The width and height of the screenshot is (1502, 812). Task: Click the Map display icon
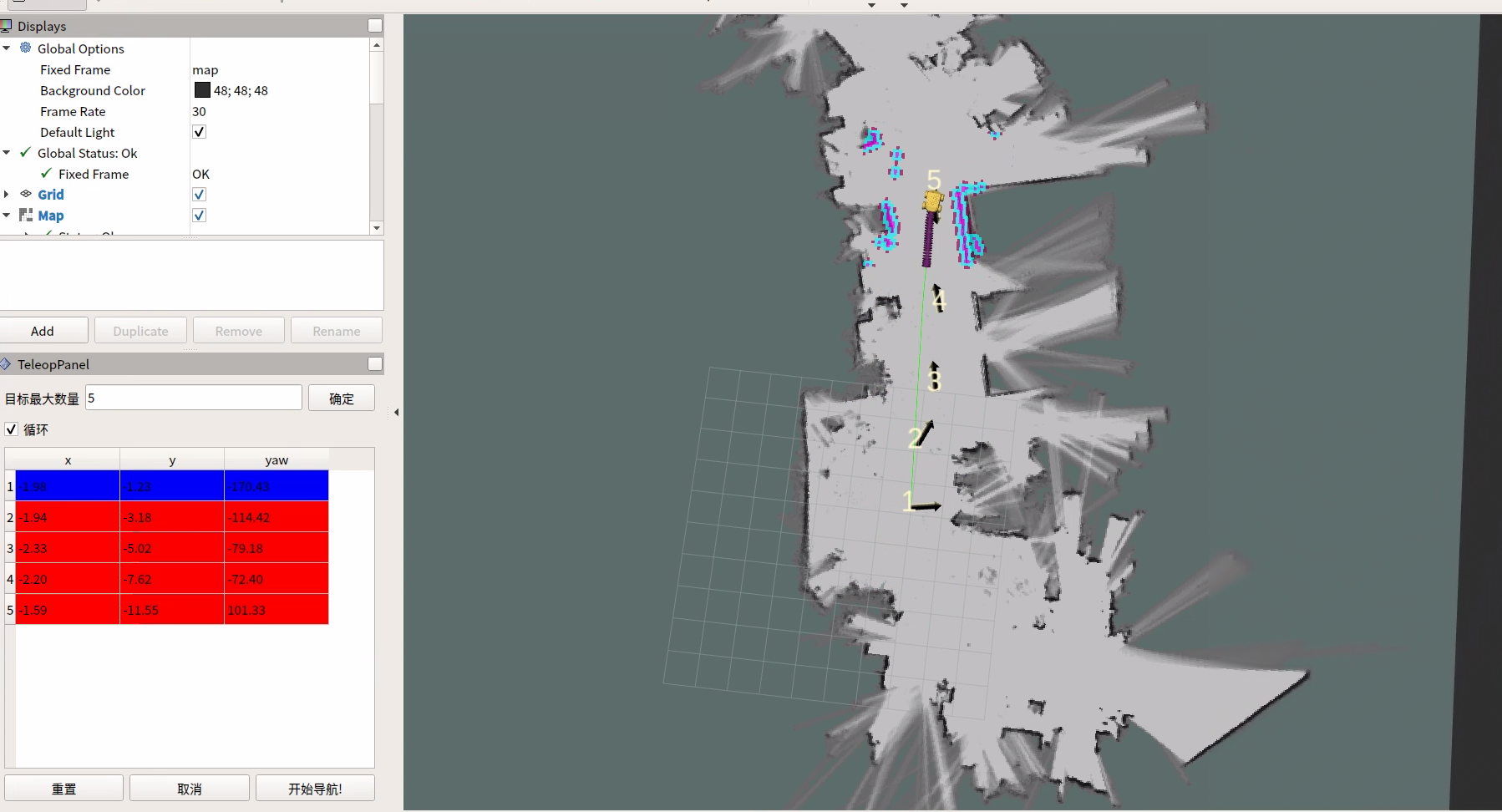(26, 215)
